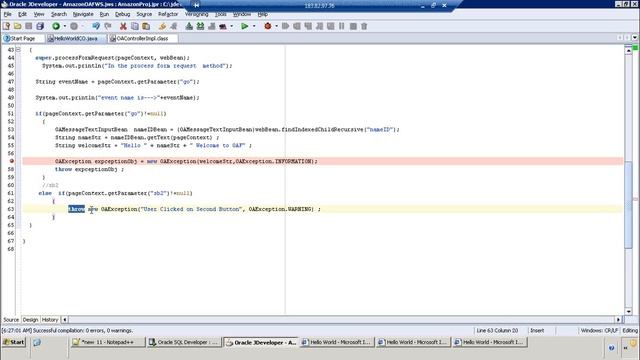Click the highlighted word throw on line 63
Screen dimensions: 640x360
pos(76,209)
